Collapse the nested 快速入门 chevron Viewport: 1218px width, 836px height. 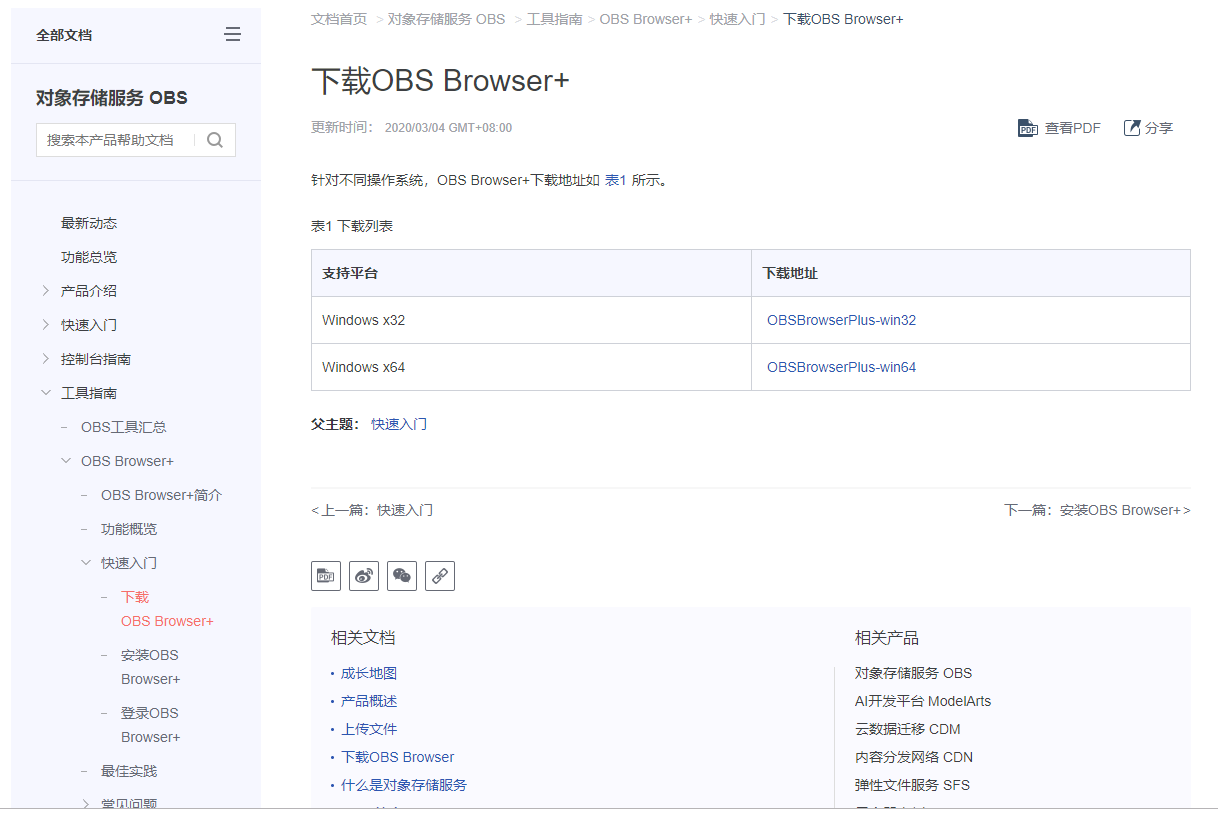86,563
